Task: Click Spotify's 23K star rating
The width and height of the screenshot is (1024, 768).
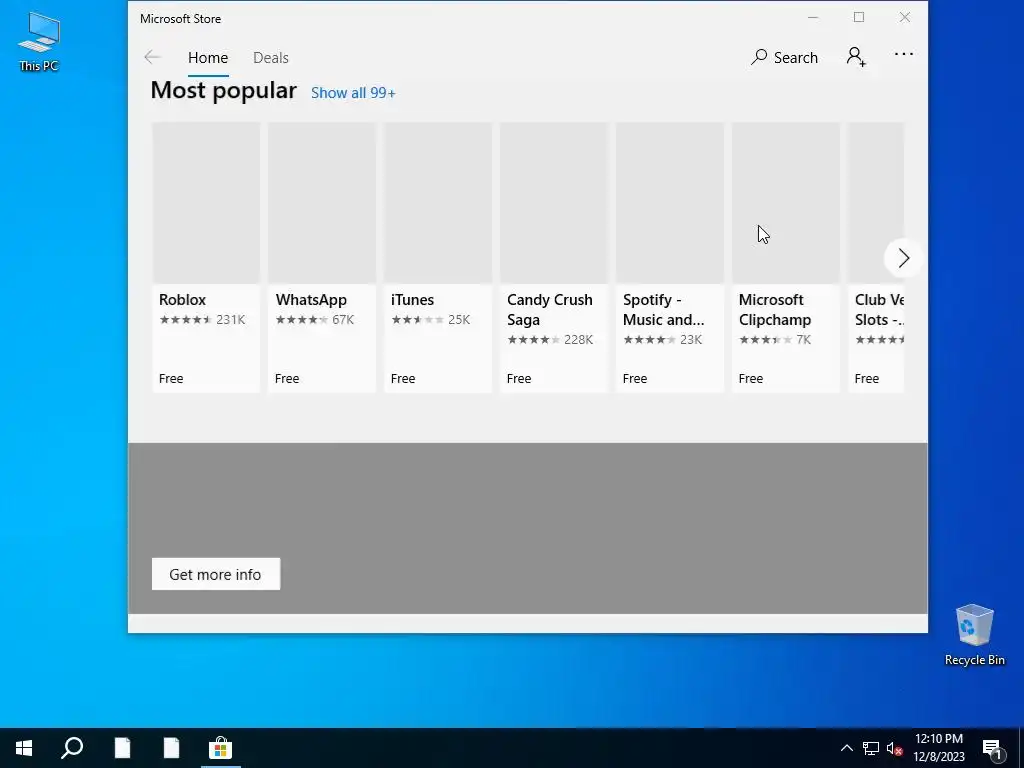Action: 662,340
